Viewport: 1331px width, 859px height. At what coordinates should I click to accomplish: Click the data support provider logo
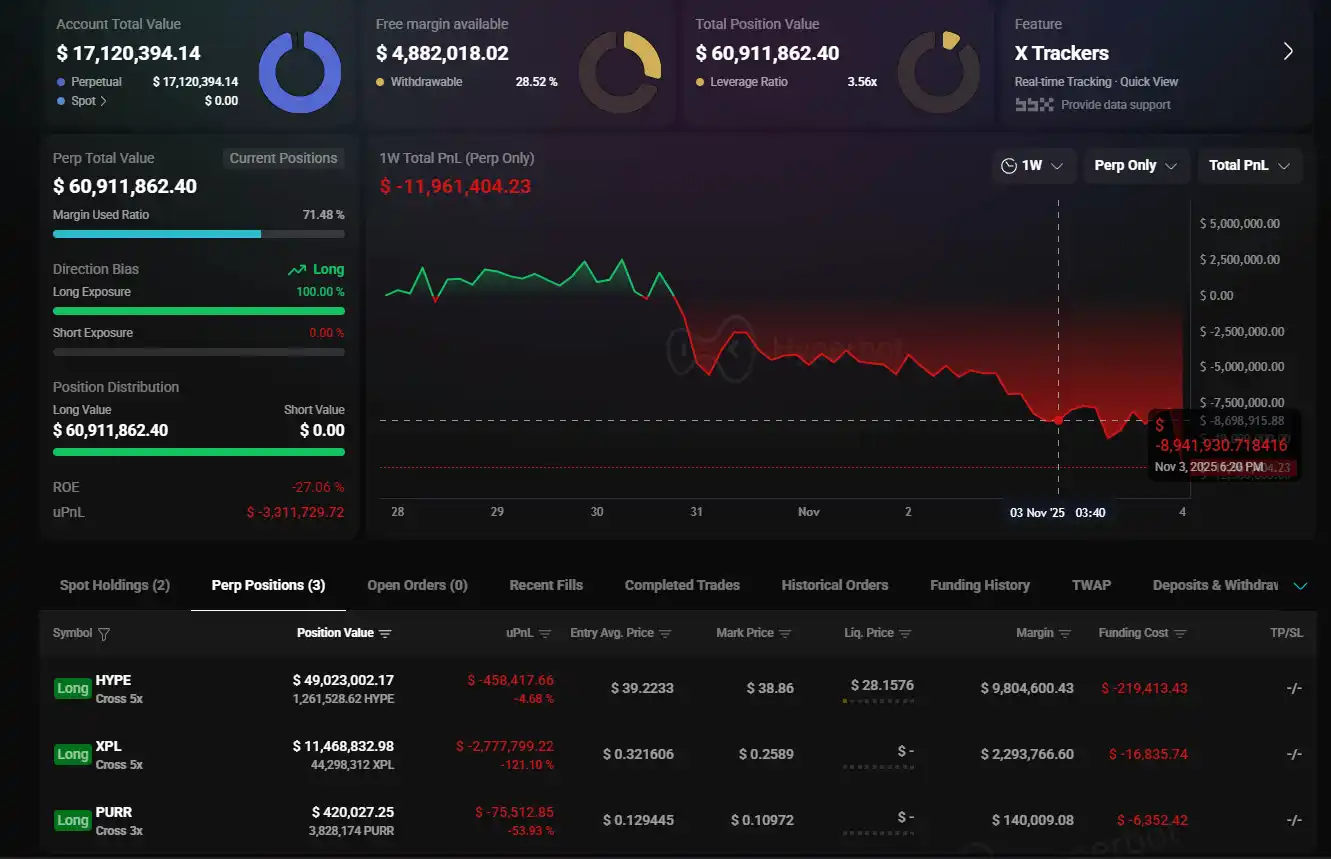[x=1034, y=104]
